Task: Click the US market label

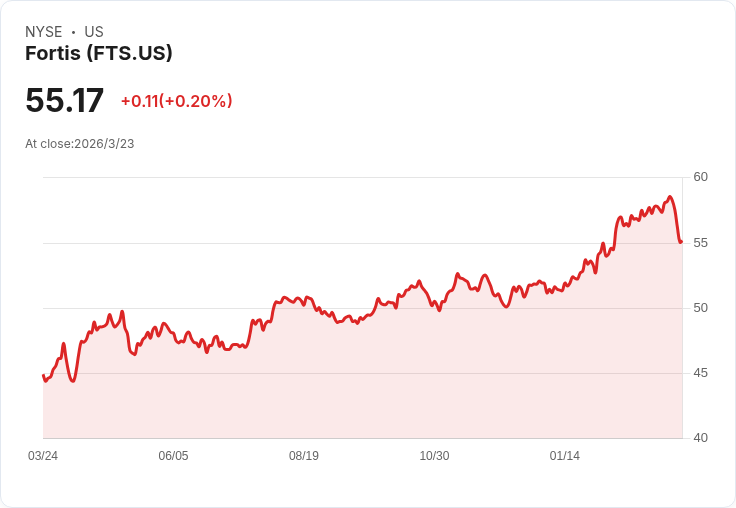Action: [94, 32]
